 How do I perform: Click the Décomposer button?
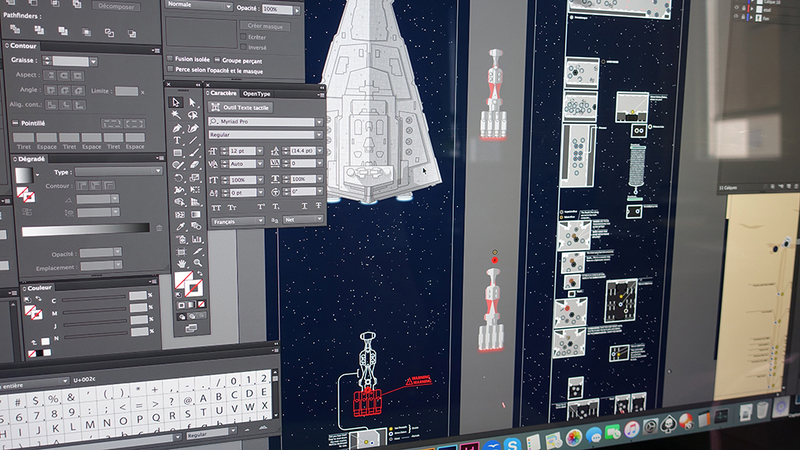[116, 7]
